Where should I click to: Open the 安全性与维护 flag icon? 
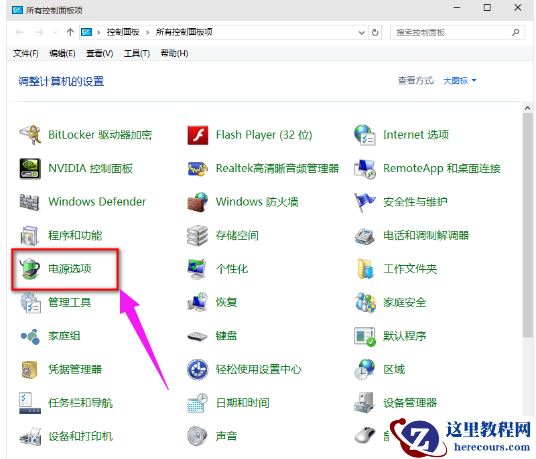[364, 202]
